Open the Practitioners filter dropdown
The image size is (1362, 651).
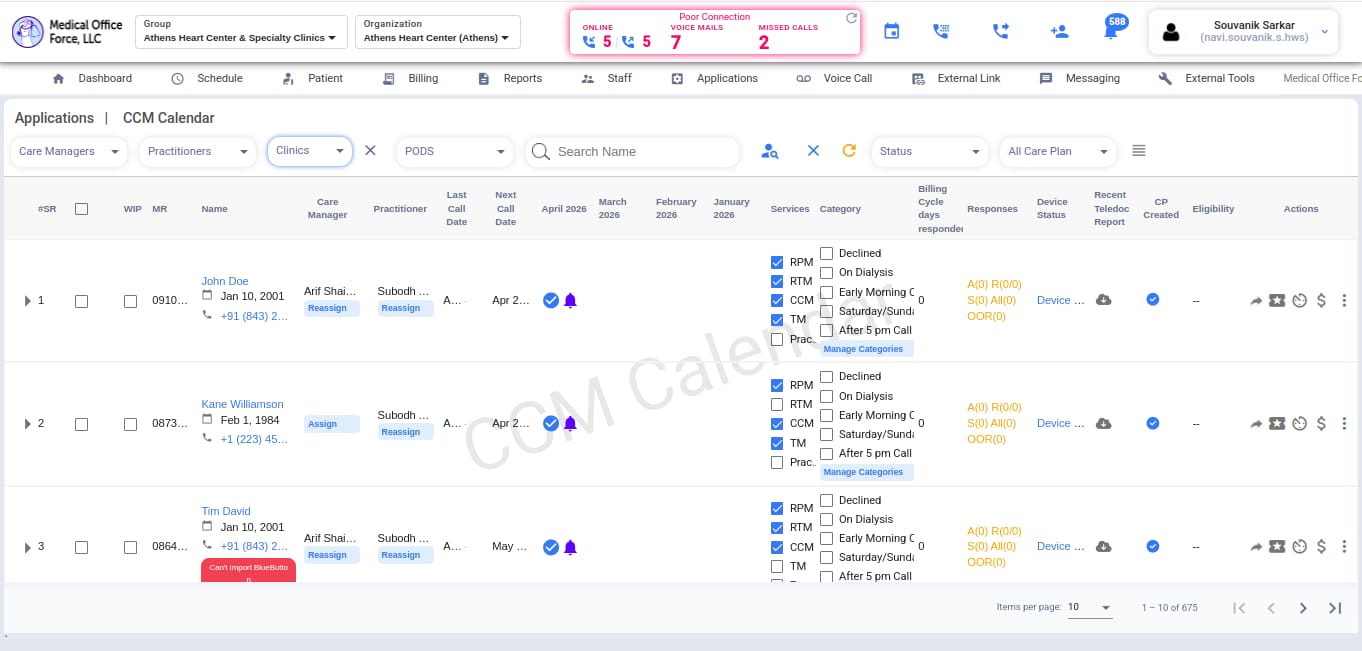[x=197, y=151]
